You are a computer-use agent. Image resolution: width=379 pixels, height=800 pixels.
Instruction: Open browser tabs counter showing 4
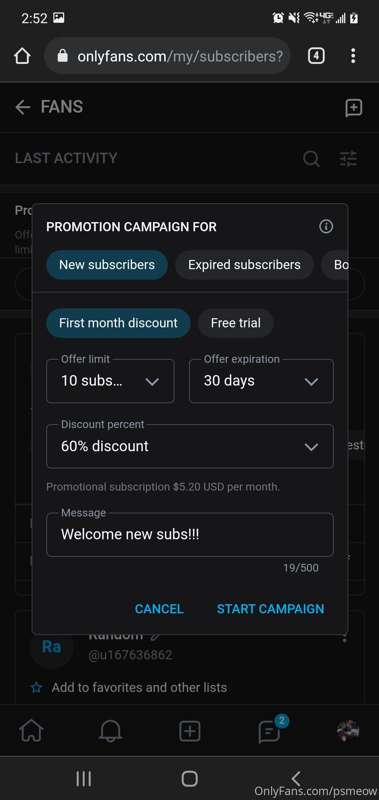316,56
